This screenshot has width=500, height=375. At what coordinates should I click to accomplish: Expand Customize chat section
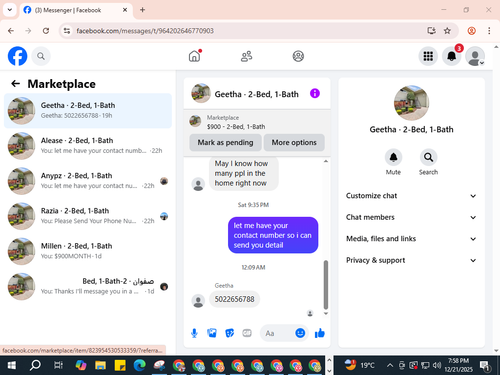point(411,196)
